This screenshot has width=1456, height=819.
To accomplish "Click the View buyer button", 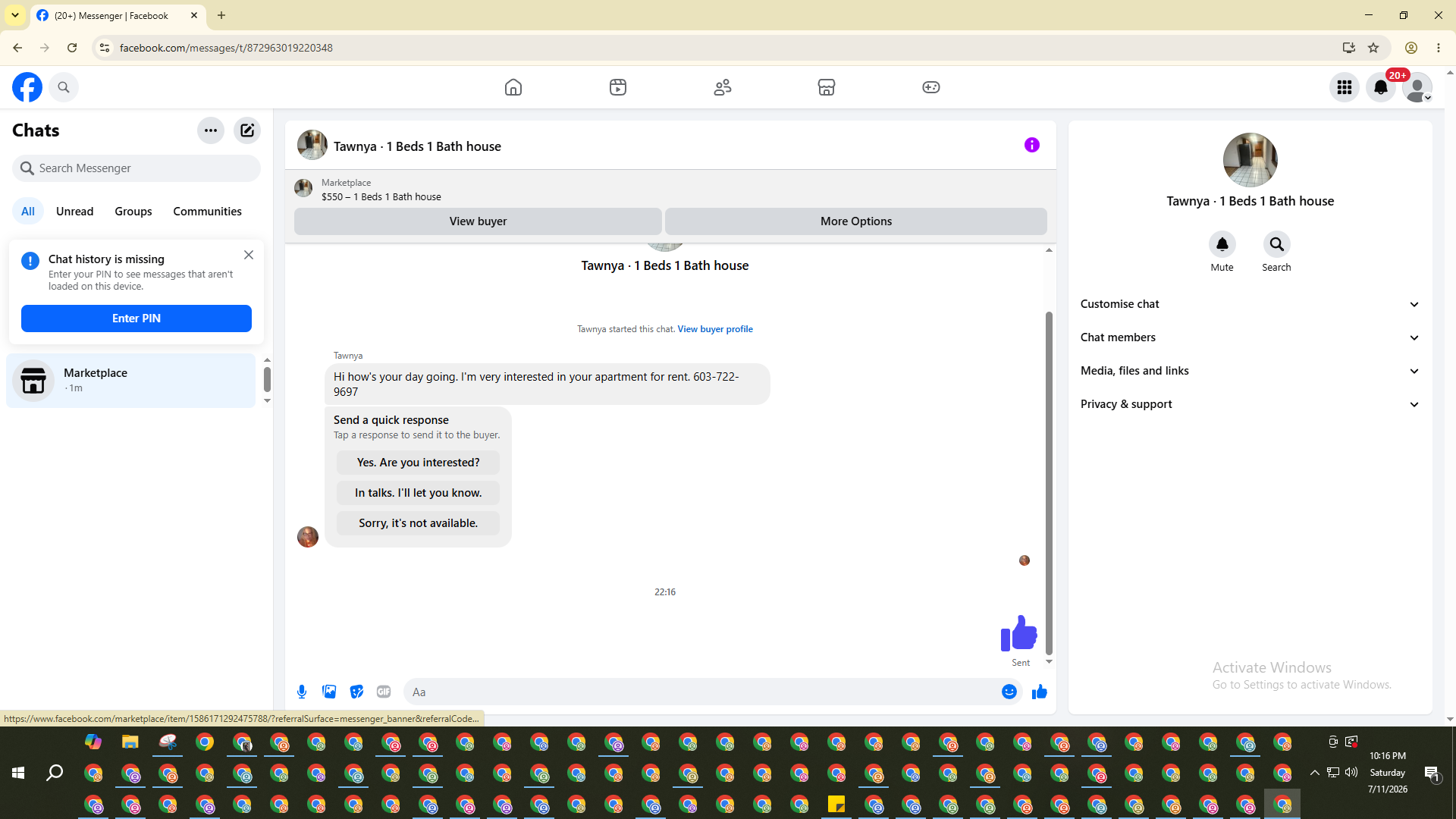I will tap(478, 221).
